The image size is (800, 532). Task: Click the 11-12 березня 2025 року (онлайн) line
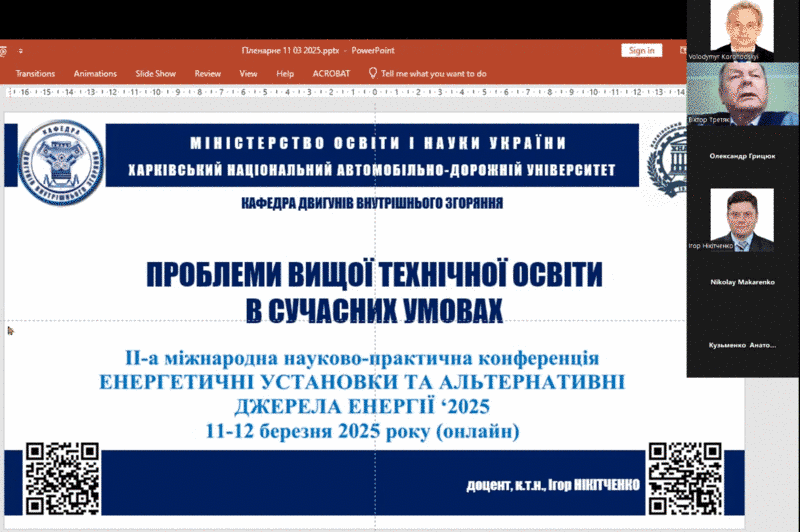[x=362, y=431]
